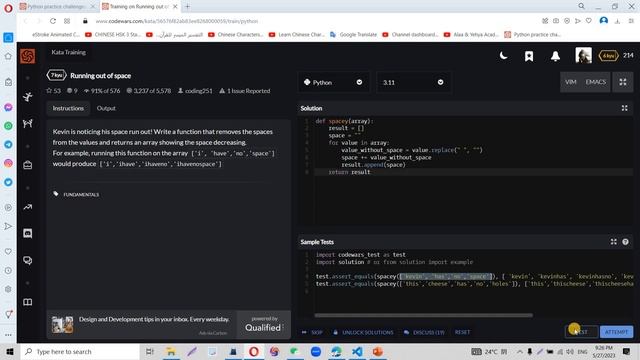The image size is (640, 360).
Task: Open Opera sidebar settings gear icon
Action: 8,289
